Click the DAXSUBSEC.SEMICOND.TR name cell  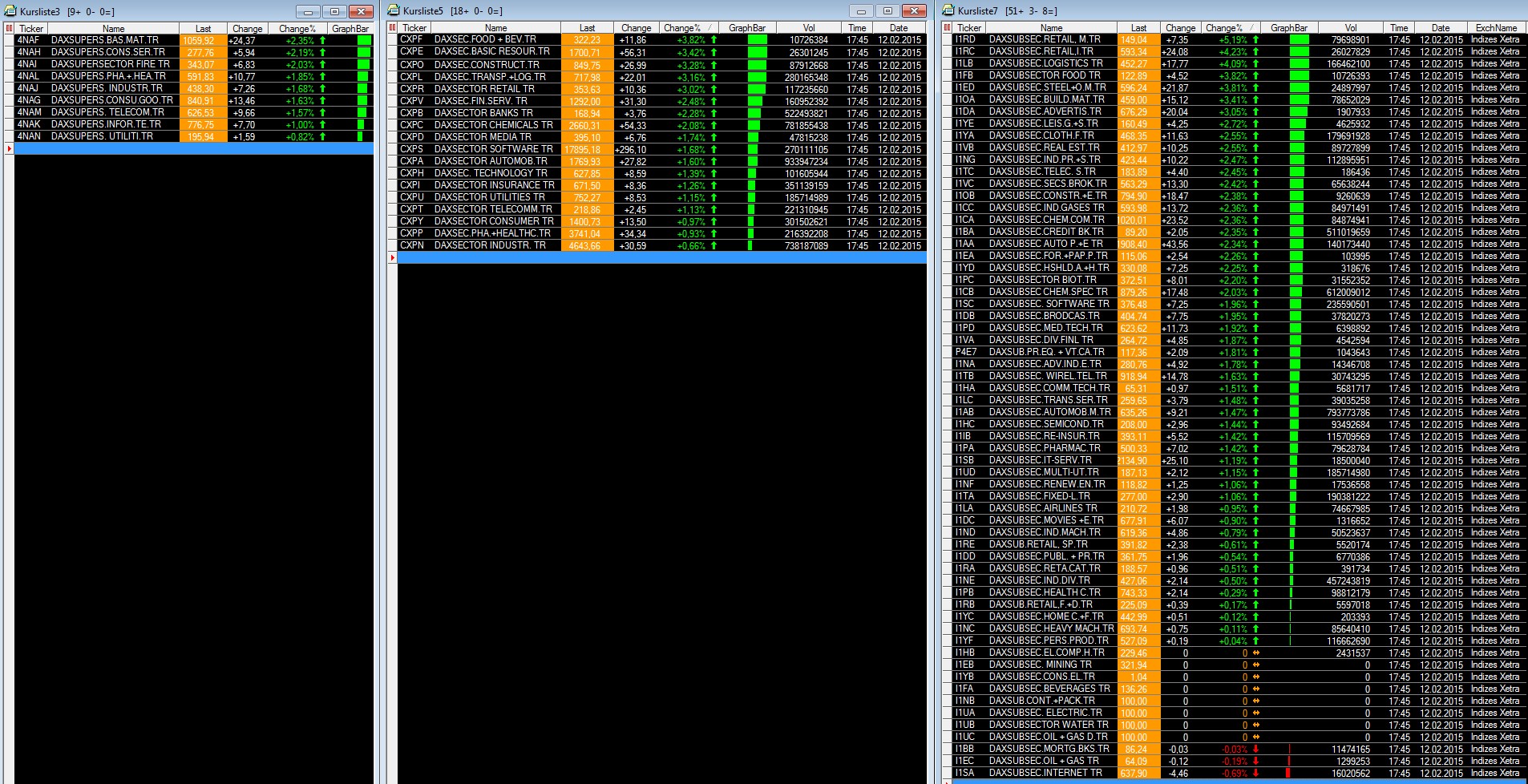[x=1046, y=423]
